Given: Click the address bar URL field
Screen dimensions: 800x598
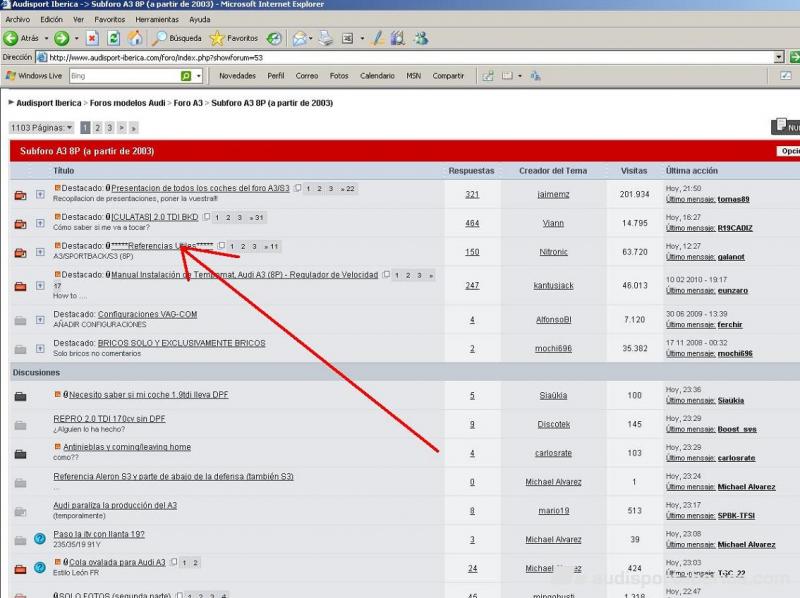Looking at the screenshot, I should (408, 58).
